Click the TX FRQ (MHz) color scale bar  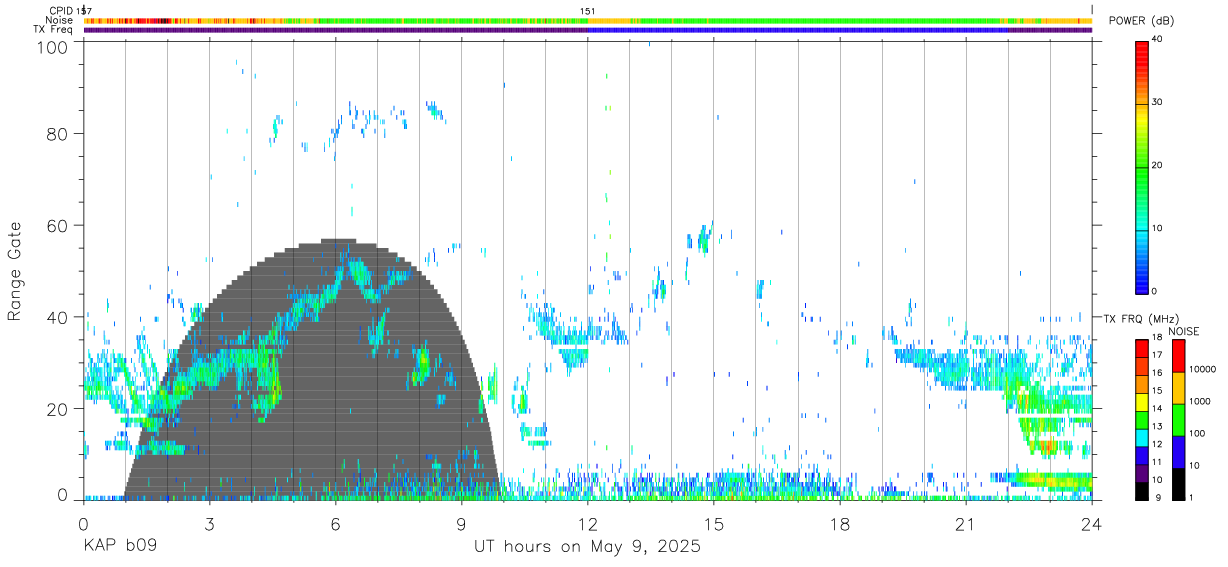[x=1142, y=419]
